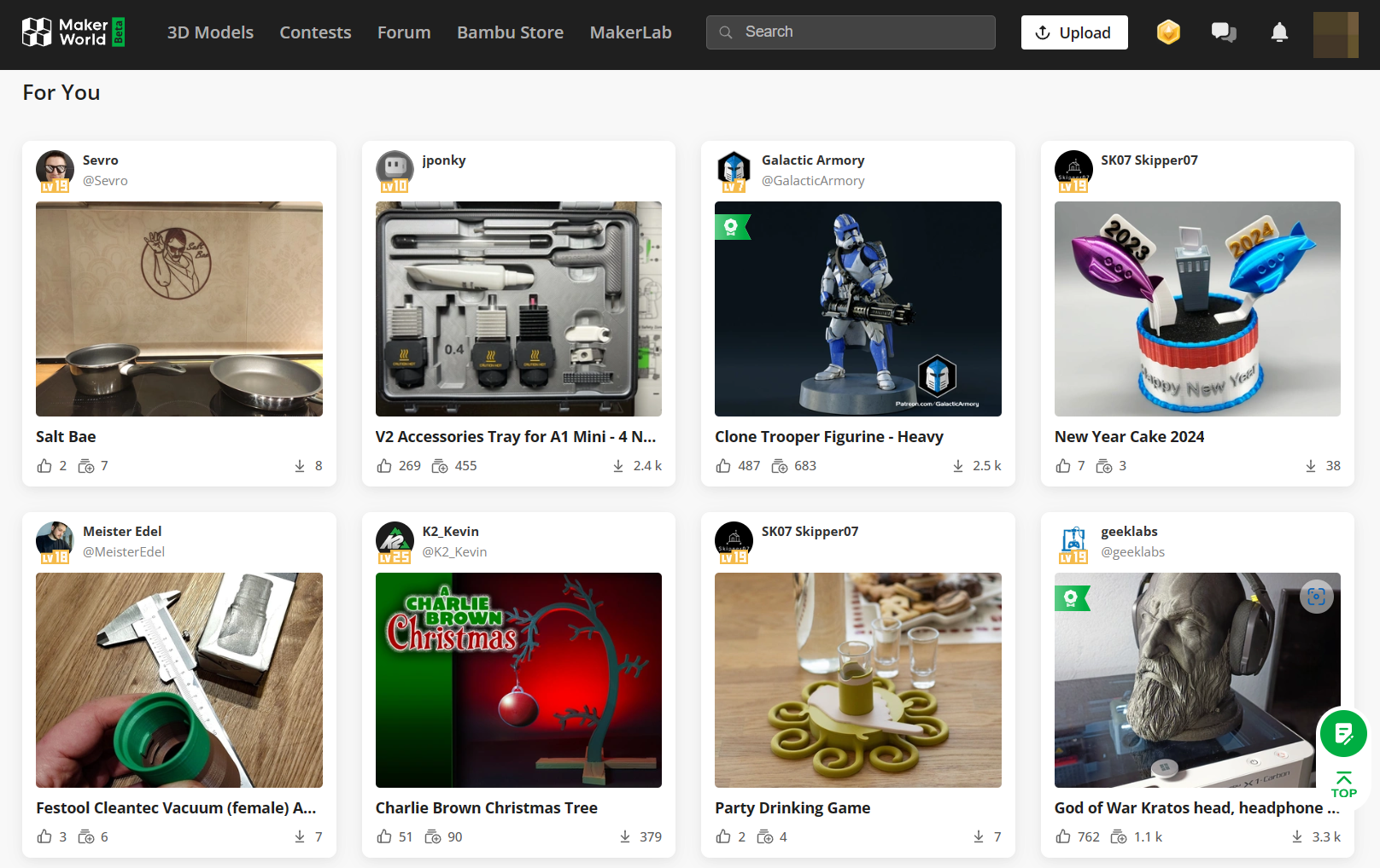Open Charlie Brown Christmas Tree title
Viewport: 1380px width, 868px height.
click(x=487, y=808)
